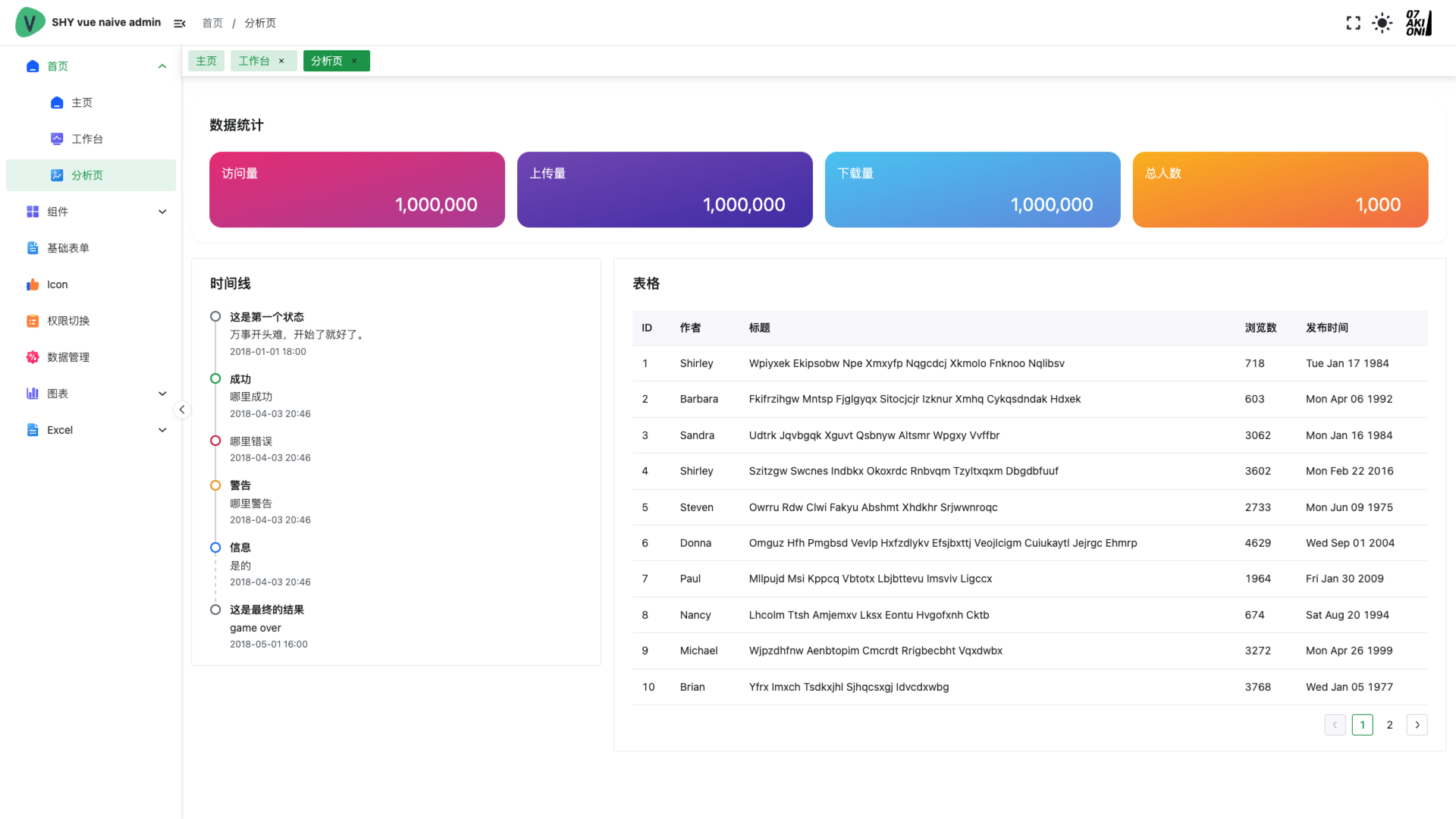Select page 1 in table pagination
This screenshot has width=1456, height=819.
[1362, 725]
